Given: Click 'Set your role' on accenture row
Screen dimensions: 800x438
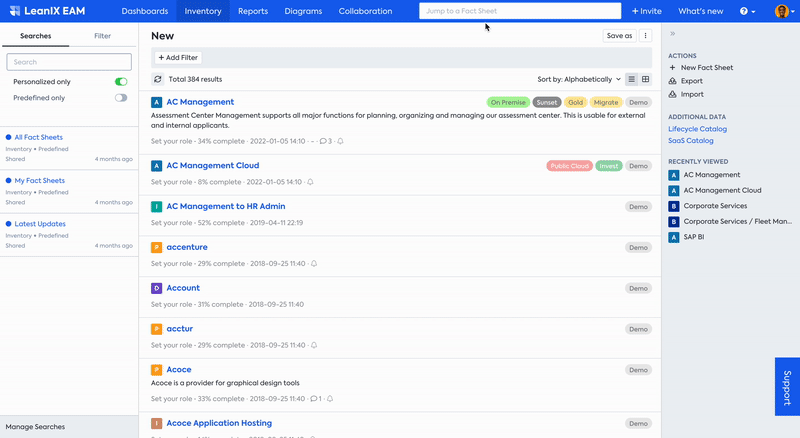Looking at the screenshot, I should pyautogui.click(x=171, y=264).
